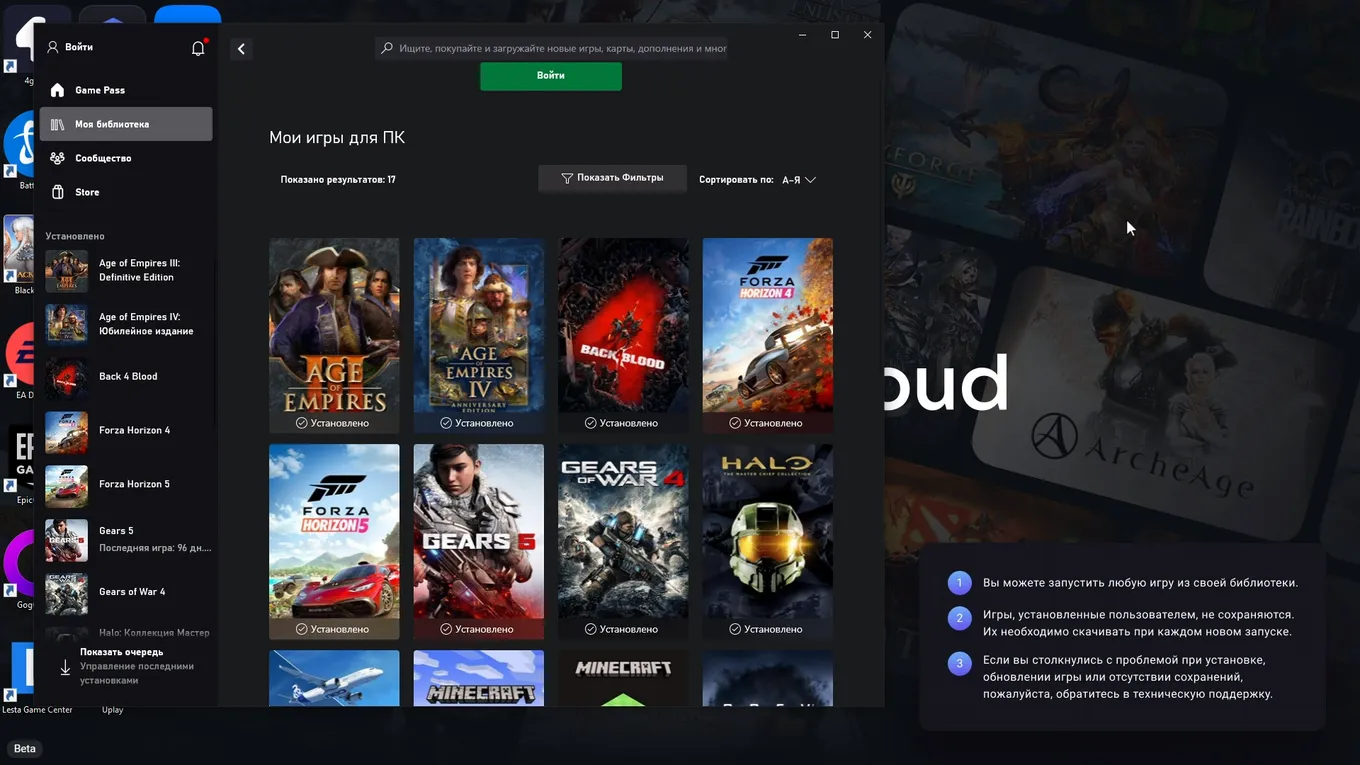This screenshot has height=765, width=1360.
Task: Click the green Войти button
Action: click(551, 76)
